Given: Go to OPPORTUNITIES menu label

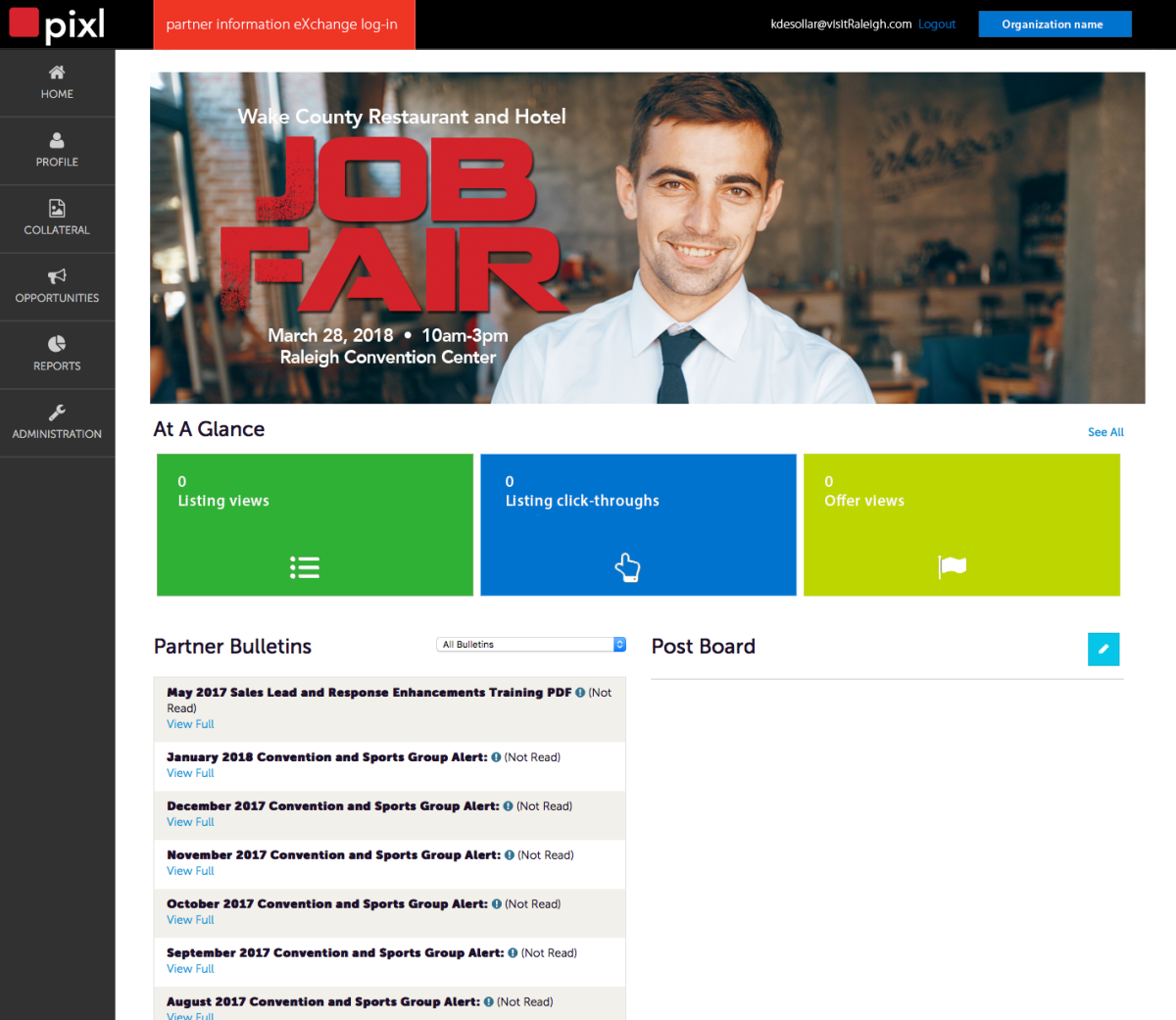Looking at the screenshot, I should coord(57,298).
